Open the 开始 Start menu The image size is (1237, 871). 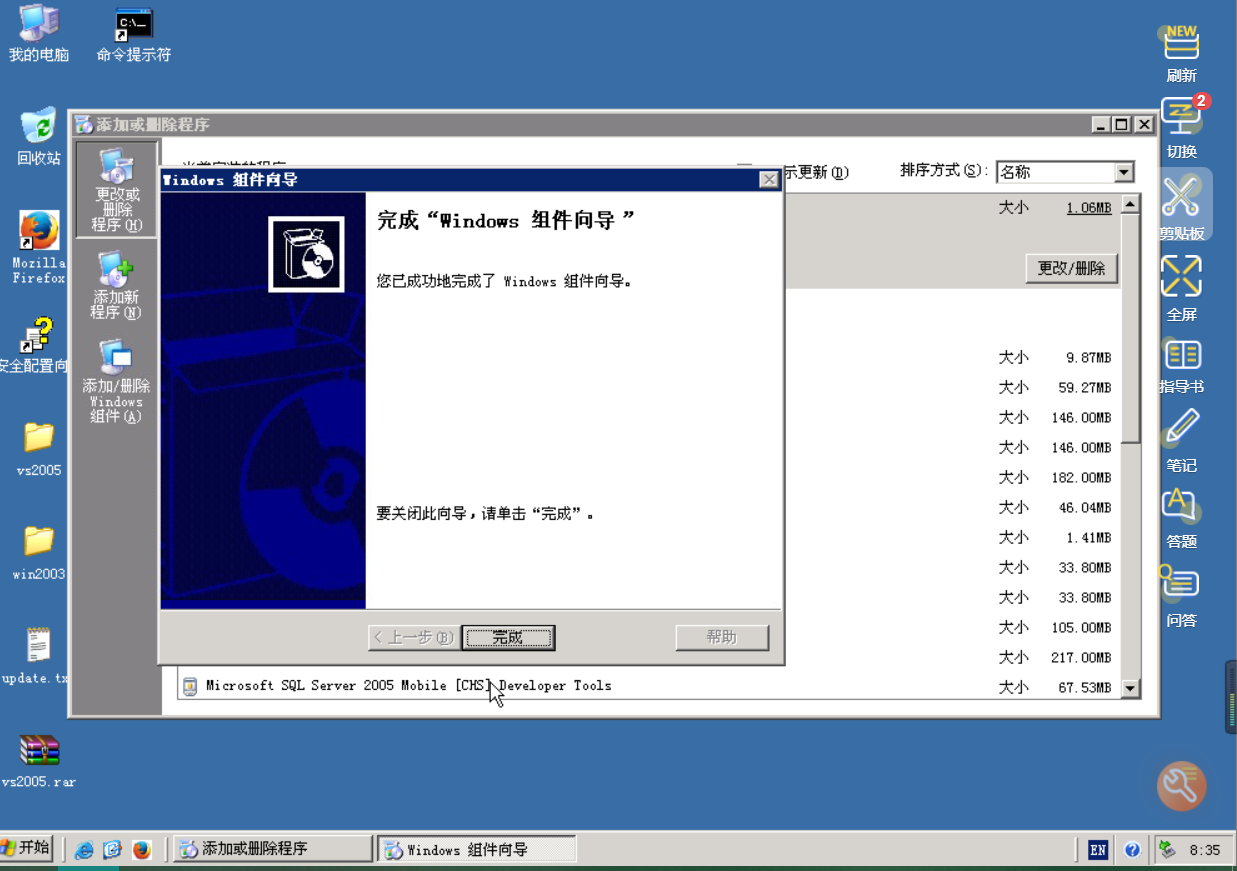coord(25,848)
